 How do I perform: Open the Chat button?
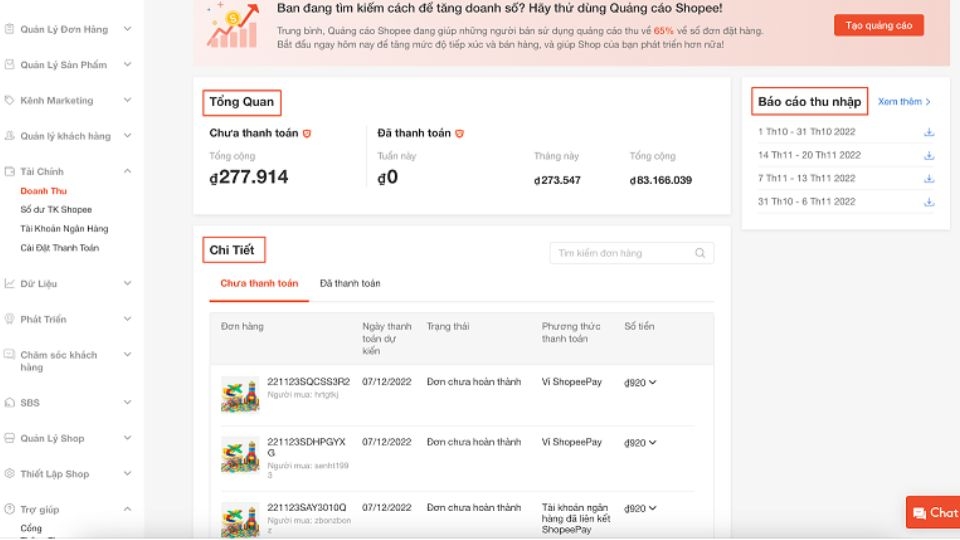pos(933,512)
